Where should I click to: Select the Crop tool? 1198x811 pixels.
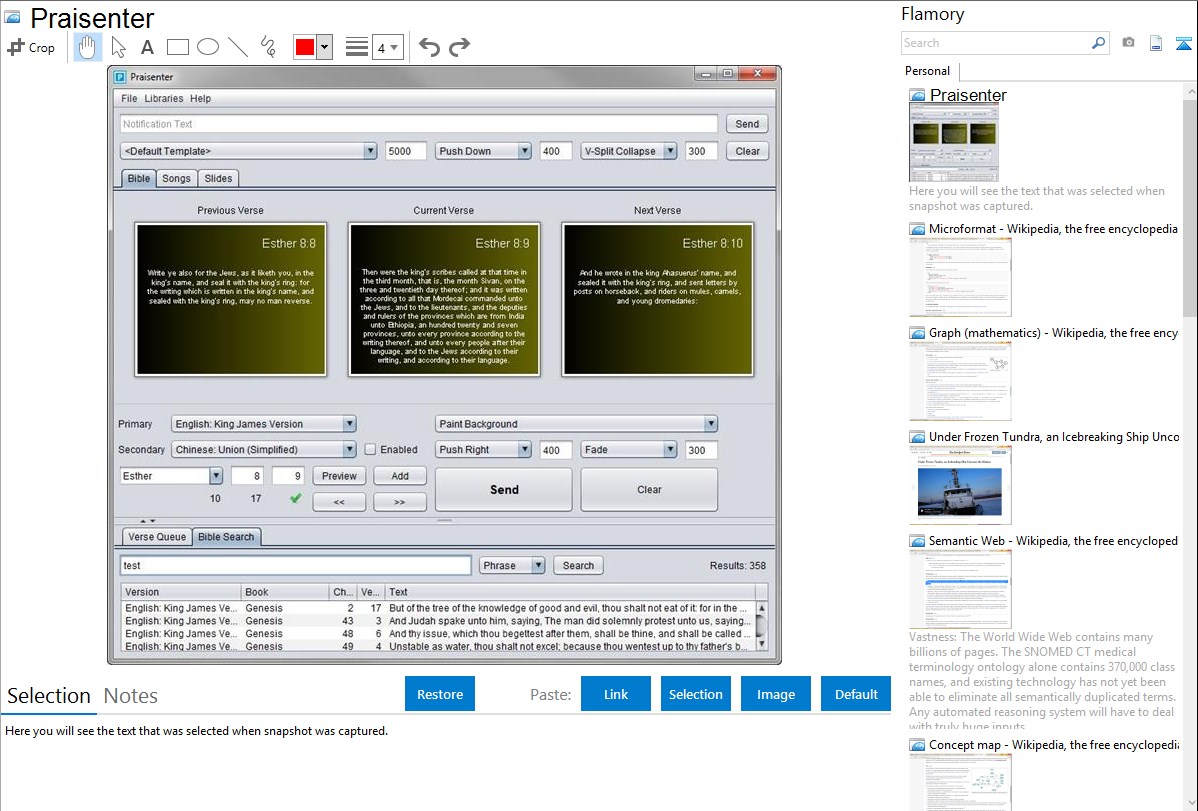tap(31, 47)
